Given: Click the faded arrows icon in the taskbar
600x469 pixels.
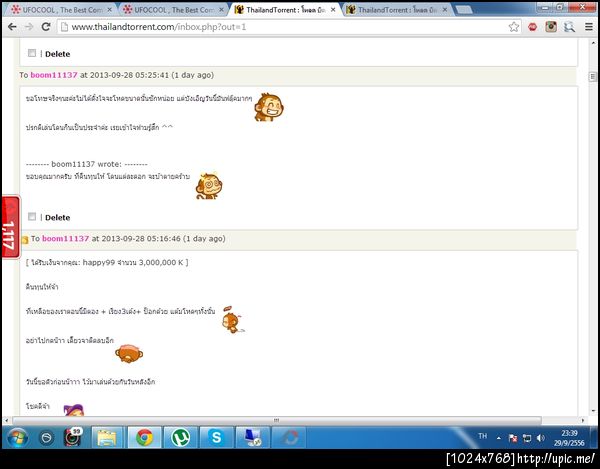Looking at the screenshot, I should point(289,438).
